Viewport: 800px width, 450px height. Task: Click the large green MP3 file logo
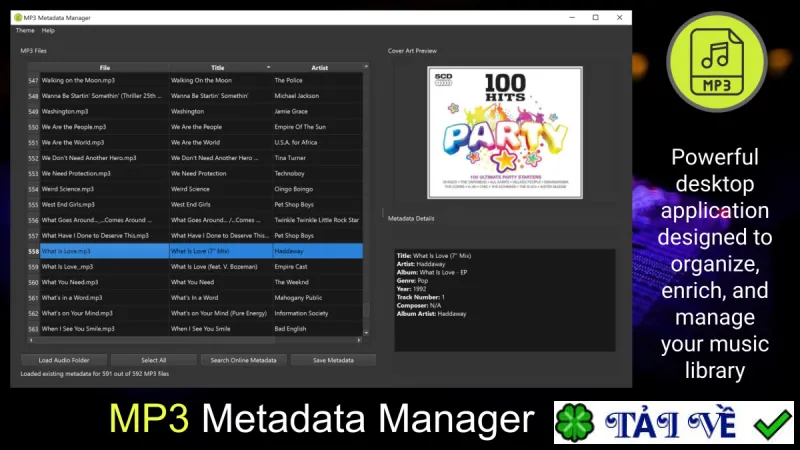tap(716, 62)
